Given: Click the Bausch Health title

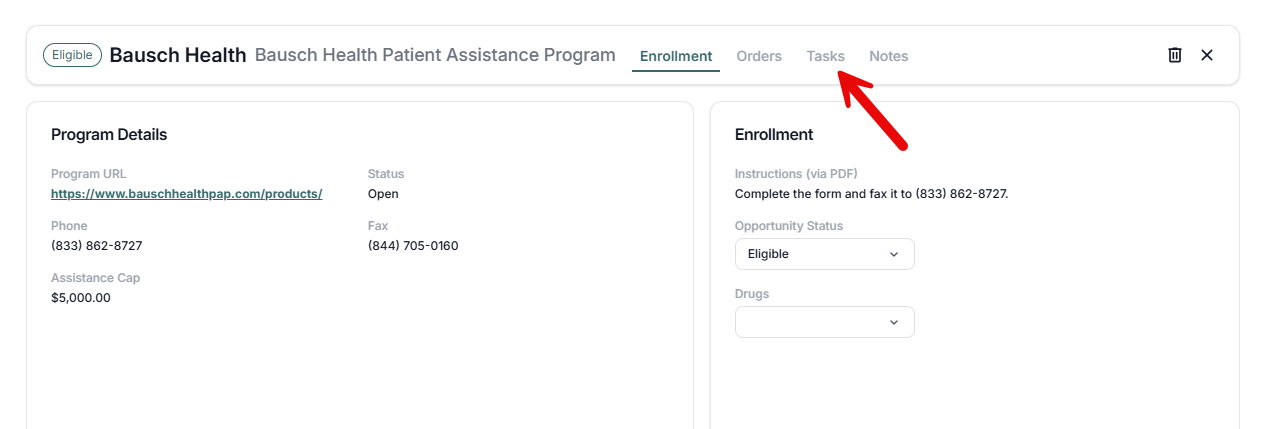Looking at the screenshot, I should click(x=178, y=55).
